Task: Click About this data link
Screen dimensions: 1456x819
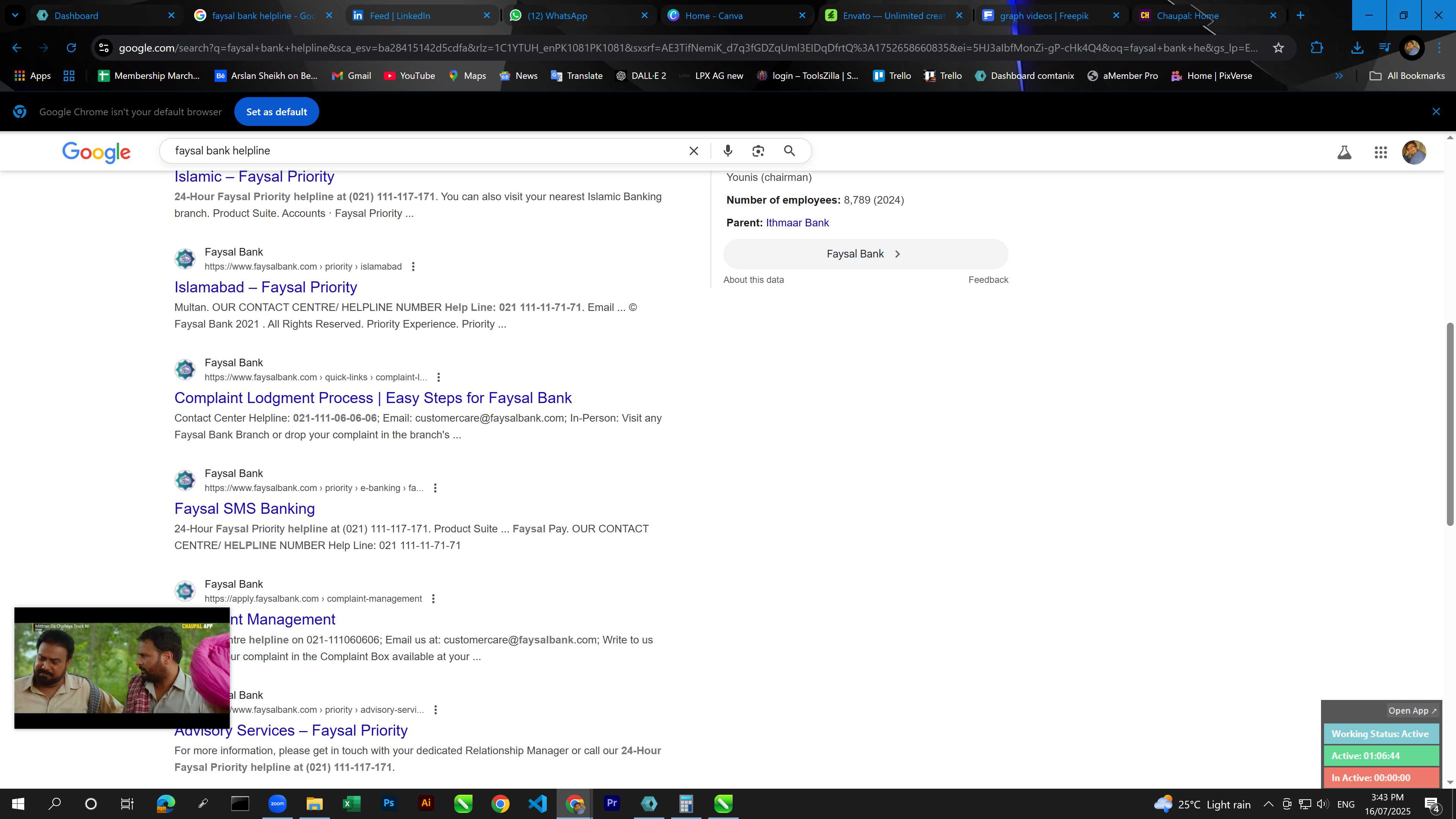Action: pos(753,280)
